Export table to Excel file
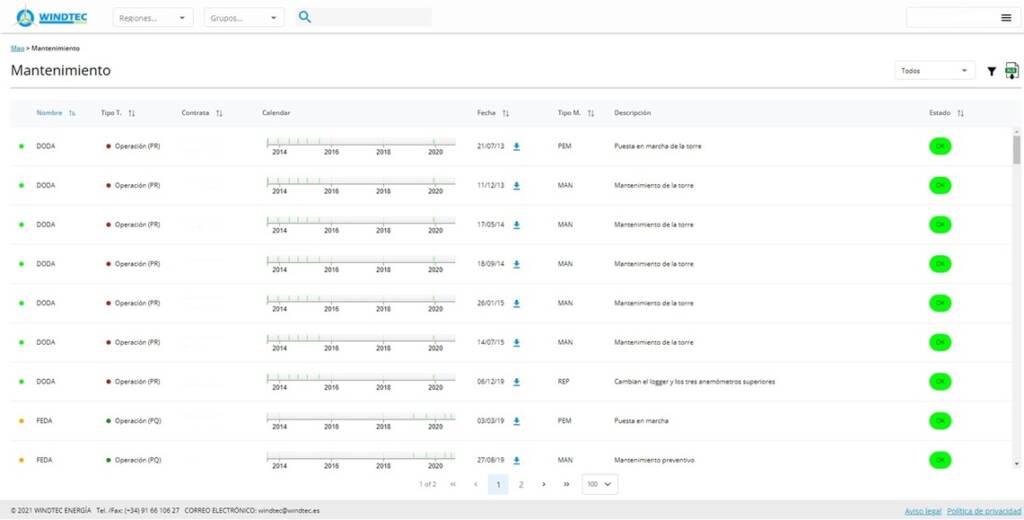 pyautogui.click(x=1011, y=71)
